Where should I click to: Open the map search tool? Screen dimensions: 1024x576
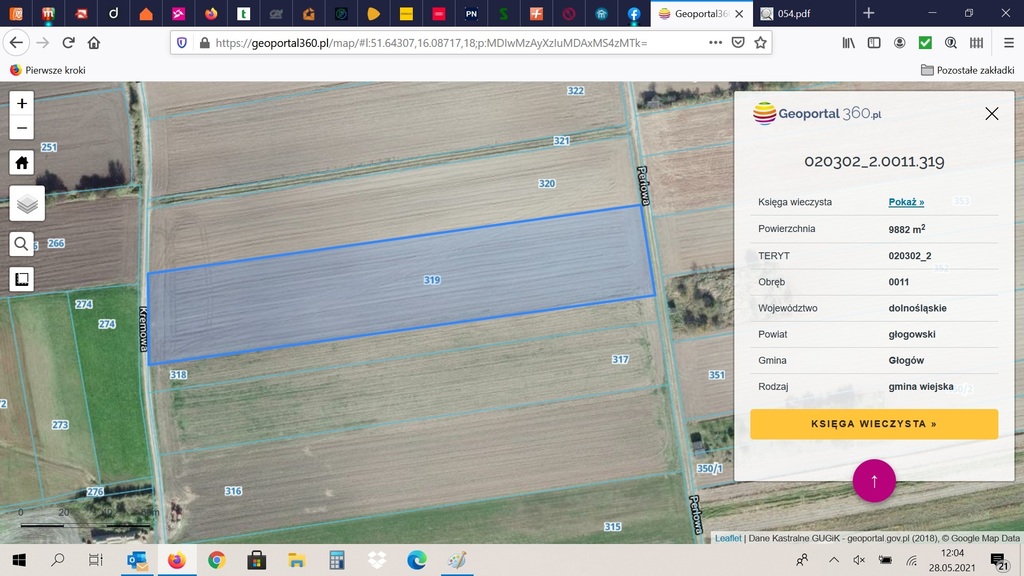pos(22,244)
